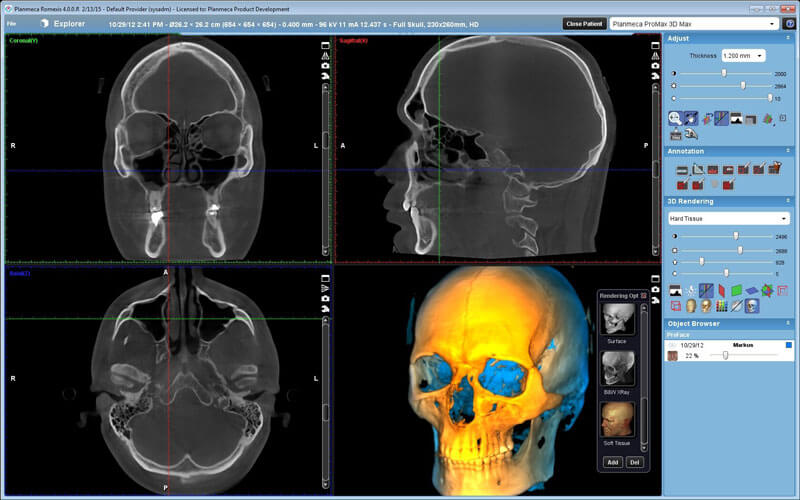The height and width of the screenshot is (500, 800).
Task: Toggle the blue checkbox next to Markus
Action: [x=788, y=345]
